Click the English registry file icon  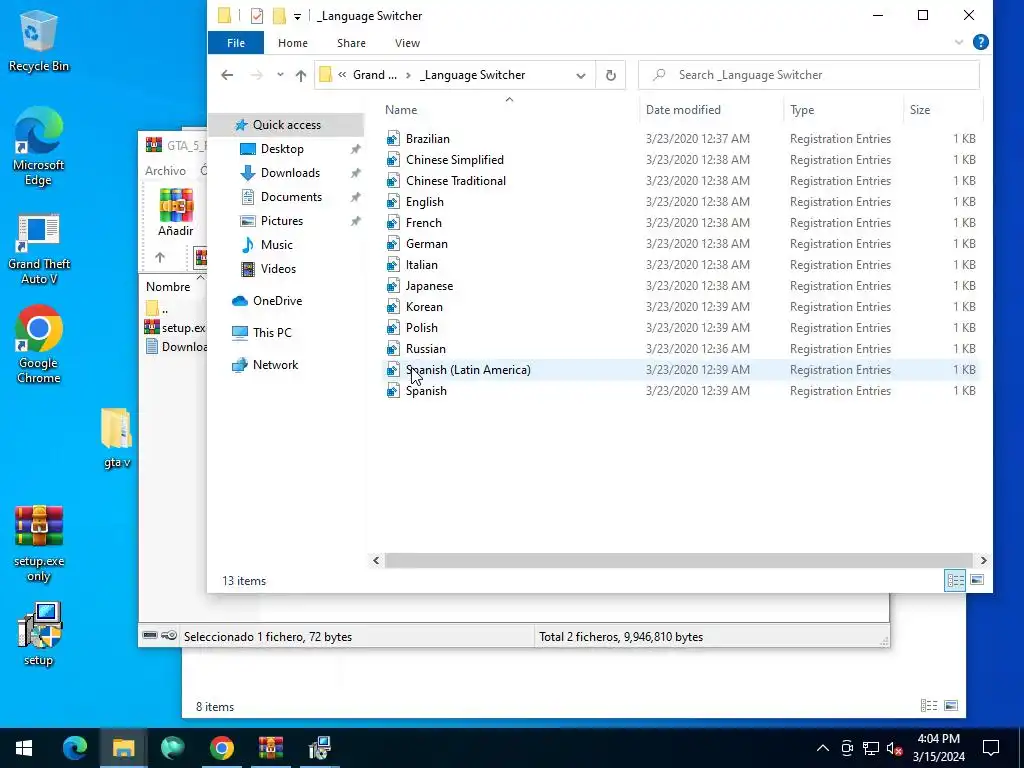pos(392,202)
